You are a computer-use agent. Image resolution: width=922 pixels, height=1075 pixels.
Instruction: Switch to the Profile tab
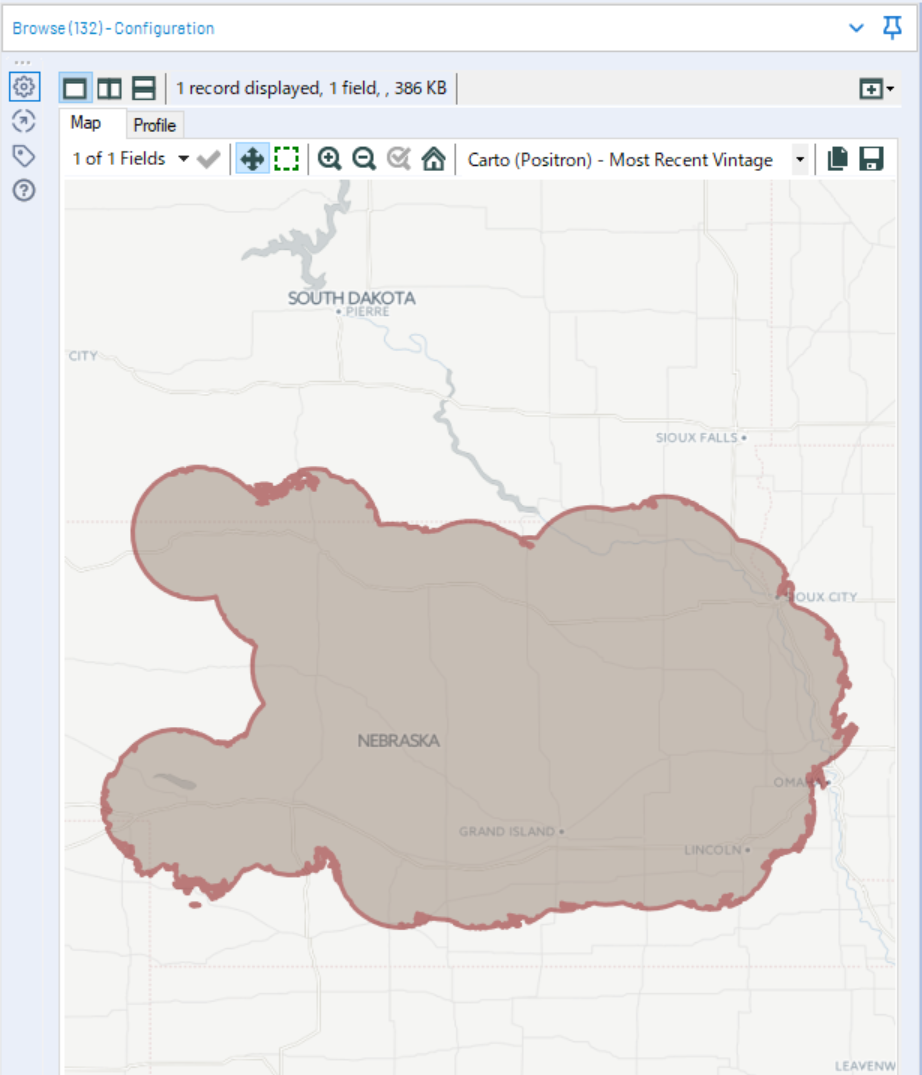coord(155,125)
